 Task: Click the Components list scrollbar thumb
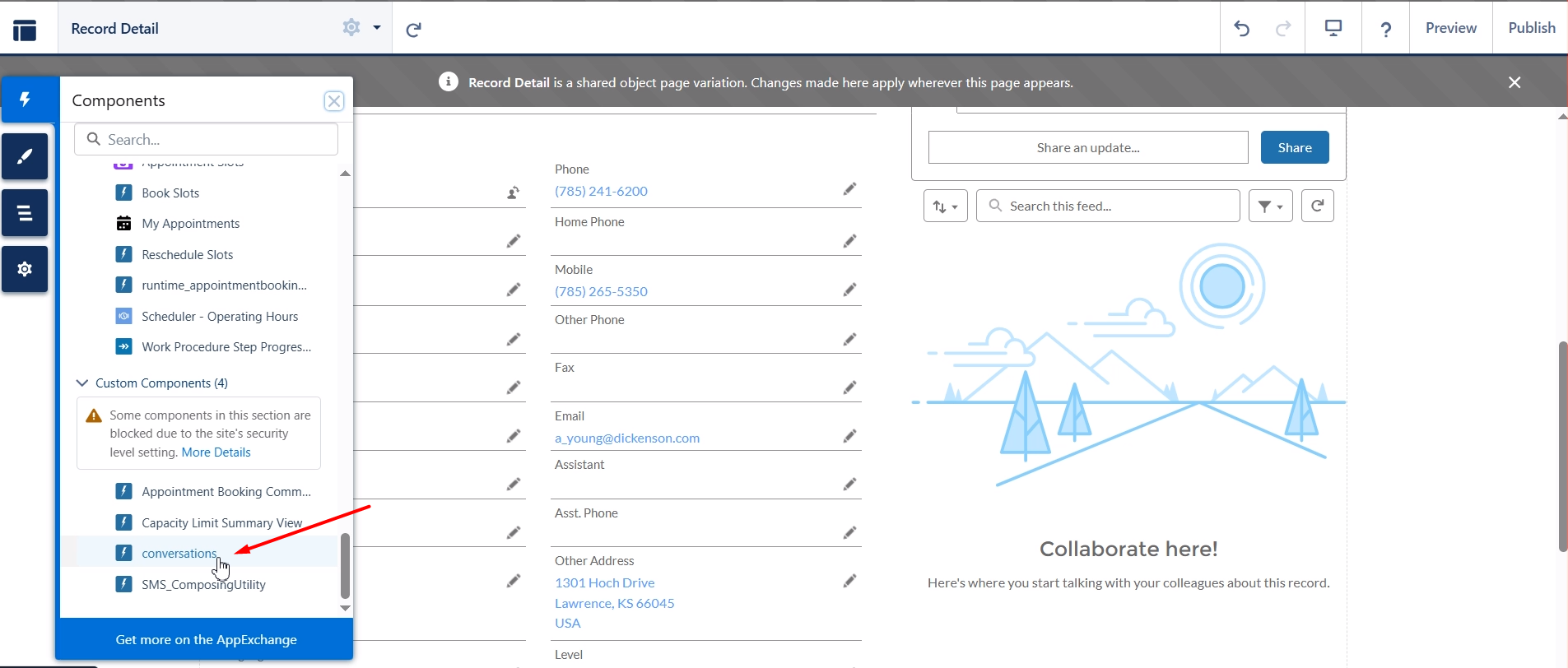[x=346, y=566]
